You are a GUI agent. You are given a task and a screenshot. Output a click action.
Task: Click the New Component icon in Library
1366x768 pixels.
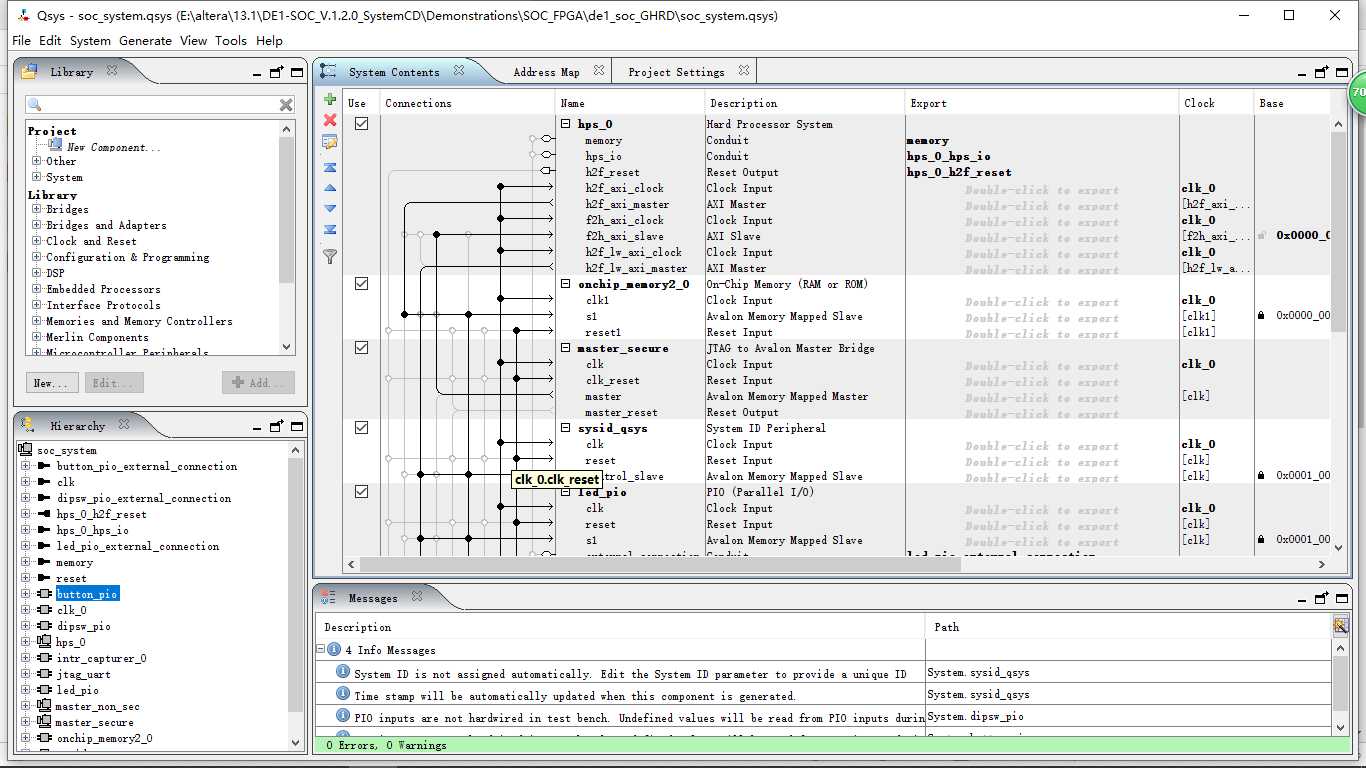pyautogui.click(x=56, y=146)
